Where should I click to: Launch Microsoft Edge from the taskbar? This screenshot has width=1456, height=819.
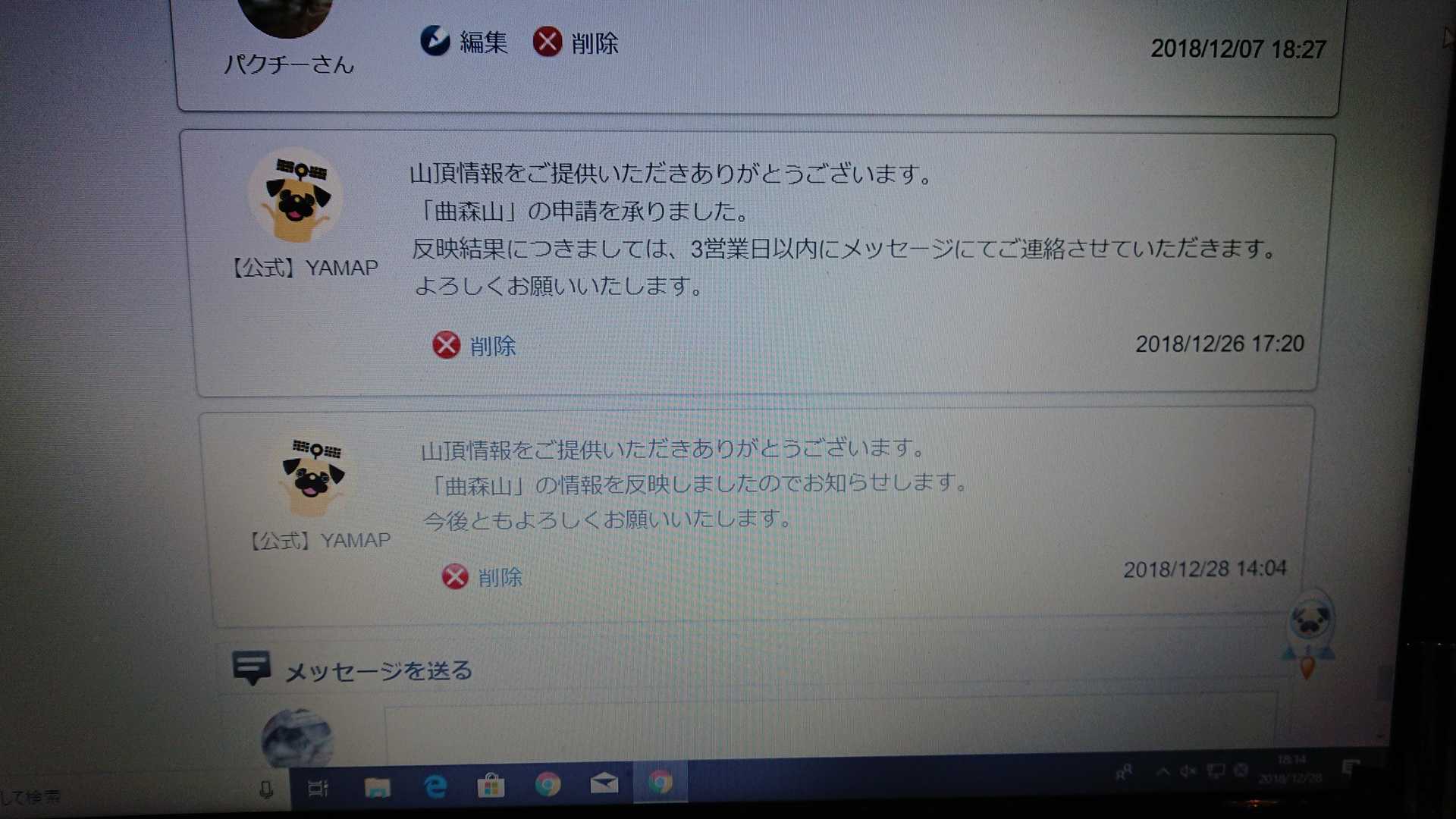pyautogui.click(x=435, y=786)
